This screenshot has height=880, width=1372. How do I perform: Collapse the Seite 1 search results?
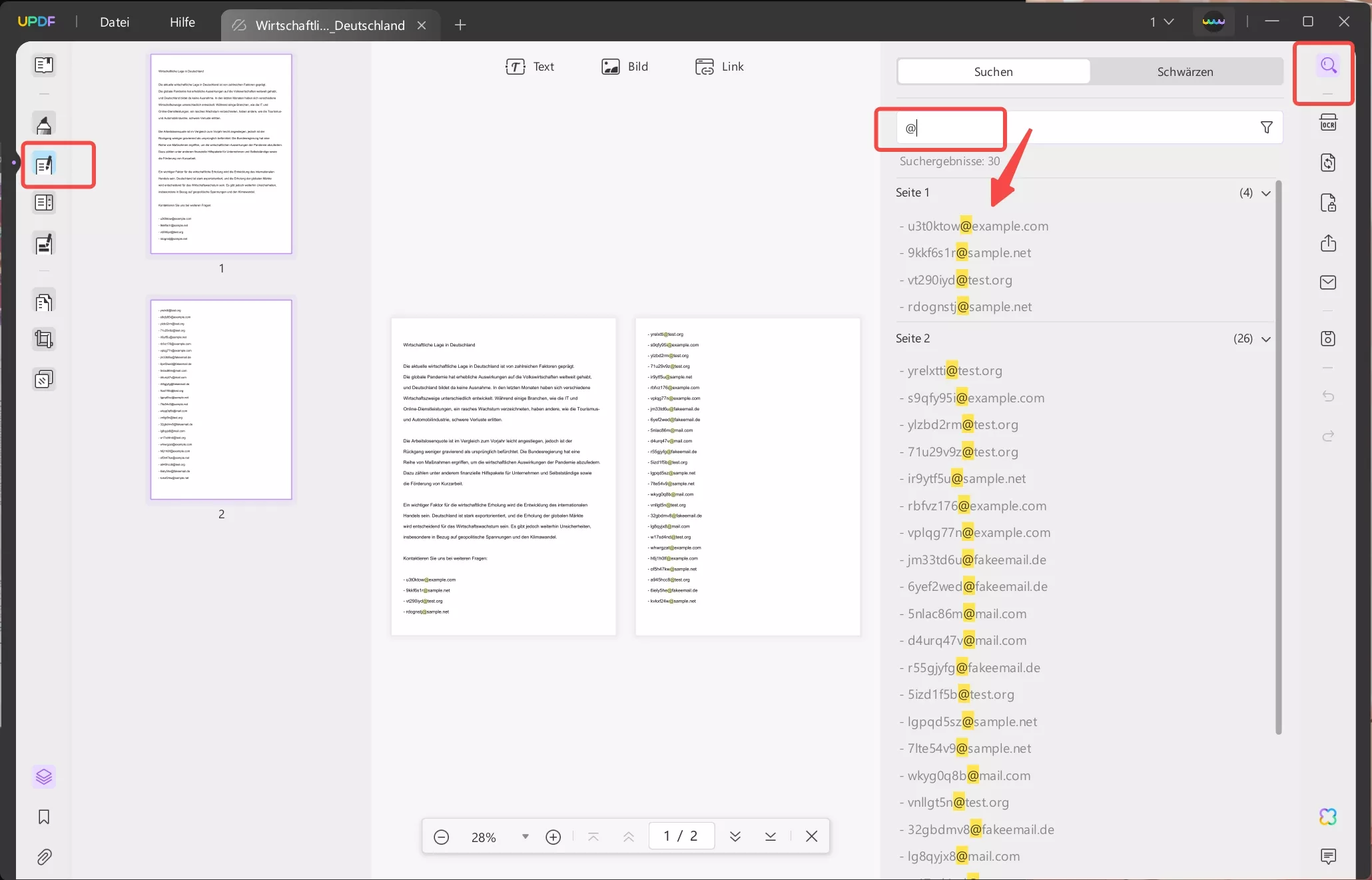1266,193
